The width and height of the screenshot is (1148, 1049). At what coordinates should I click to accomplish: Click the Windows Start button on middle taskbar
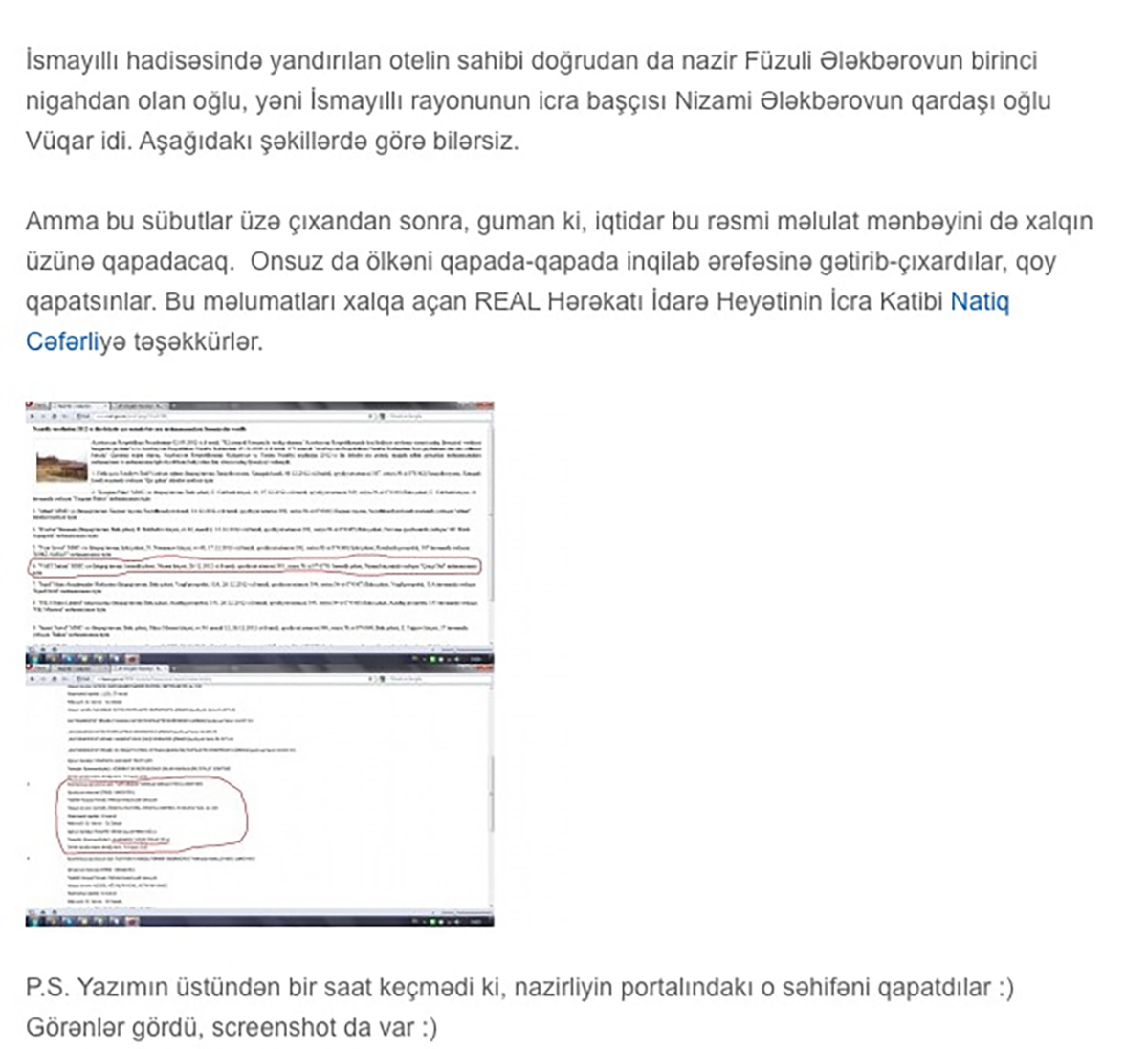(x=34, y=659)
